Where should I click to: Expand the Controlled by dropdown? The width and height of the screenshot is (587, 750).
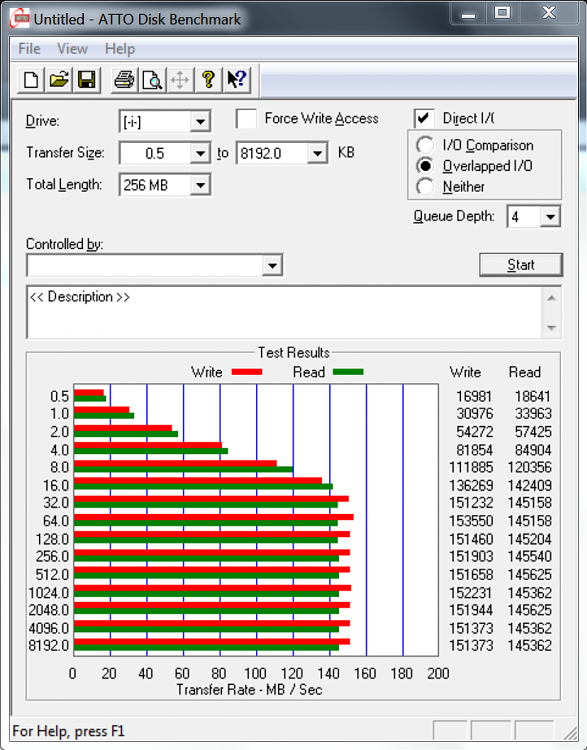(x=272, y=265)
